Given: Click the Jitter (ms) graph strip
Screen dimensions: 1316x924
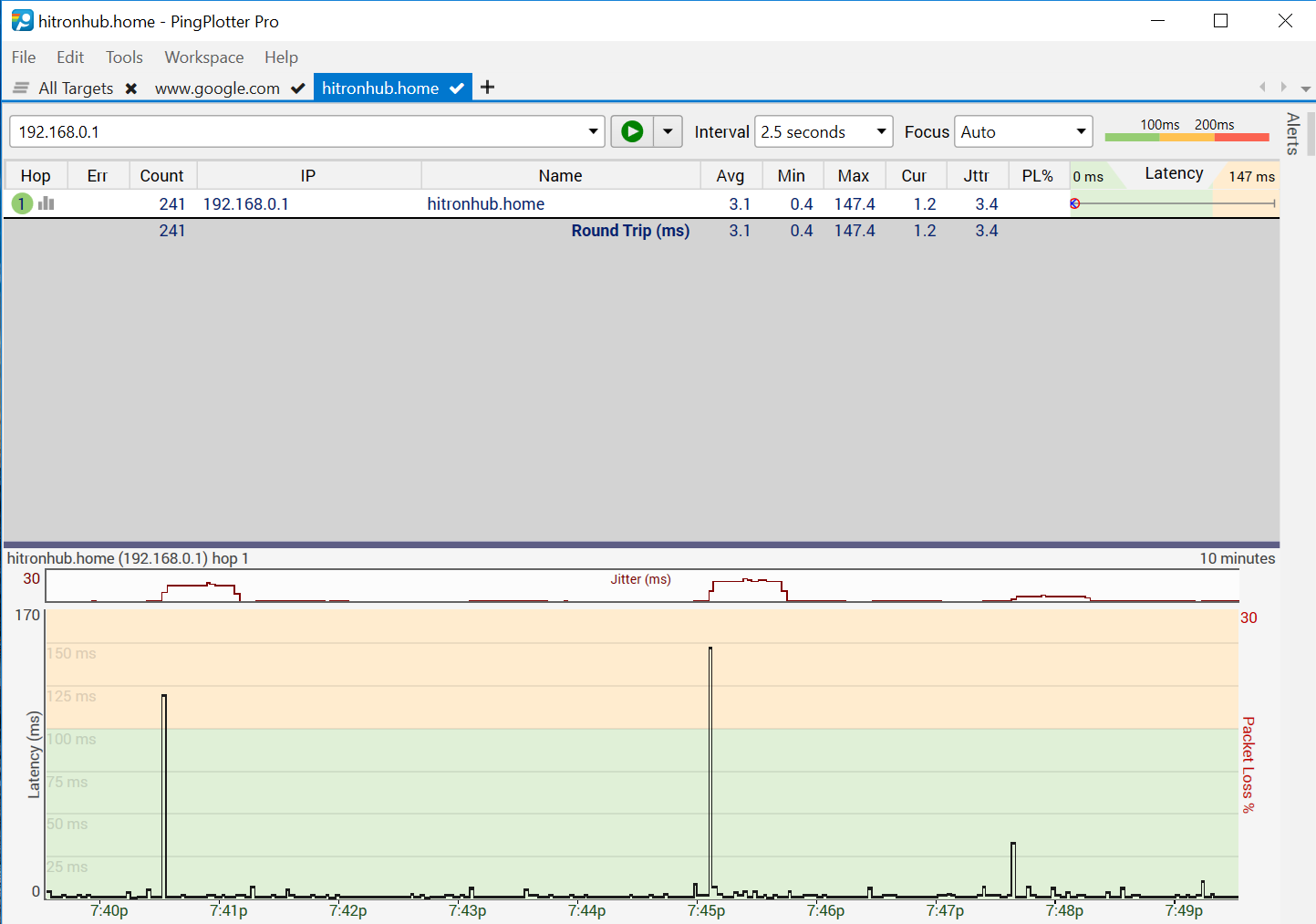Looking at the screenshot, I should pos(642,586).
